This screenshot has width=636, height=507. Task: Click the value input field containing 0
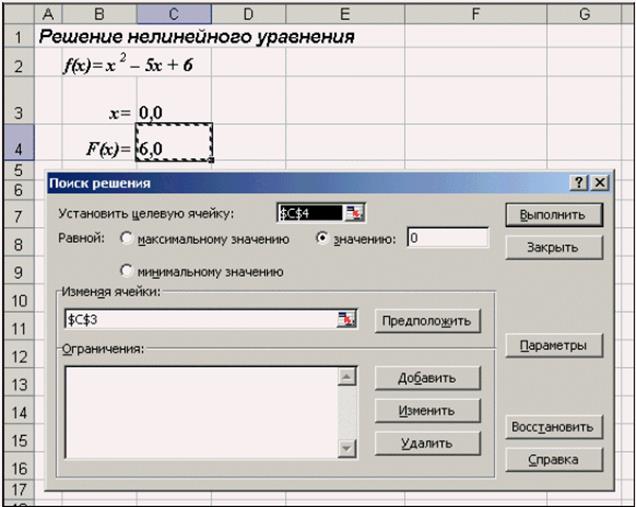click(x=447, y=238)
